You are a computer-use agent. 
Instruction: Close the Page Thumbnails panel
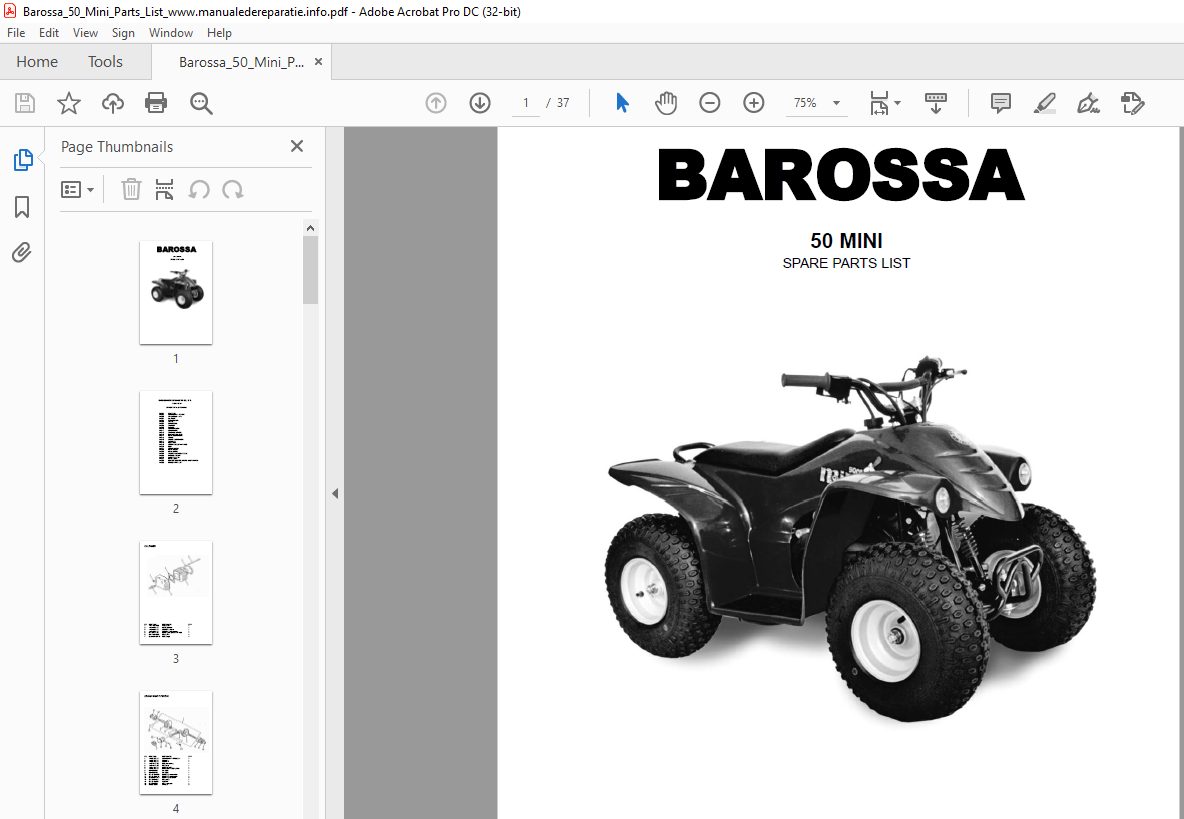tap(297, 146)
